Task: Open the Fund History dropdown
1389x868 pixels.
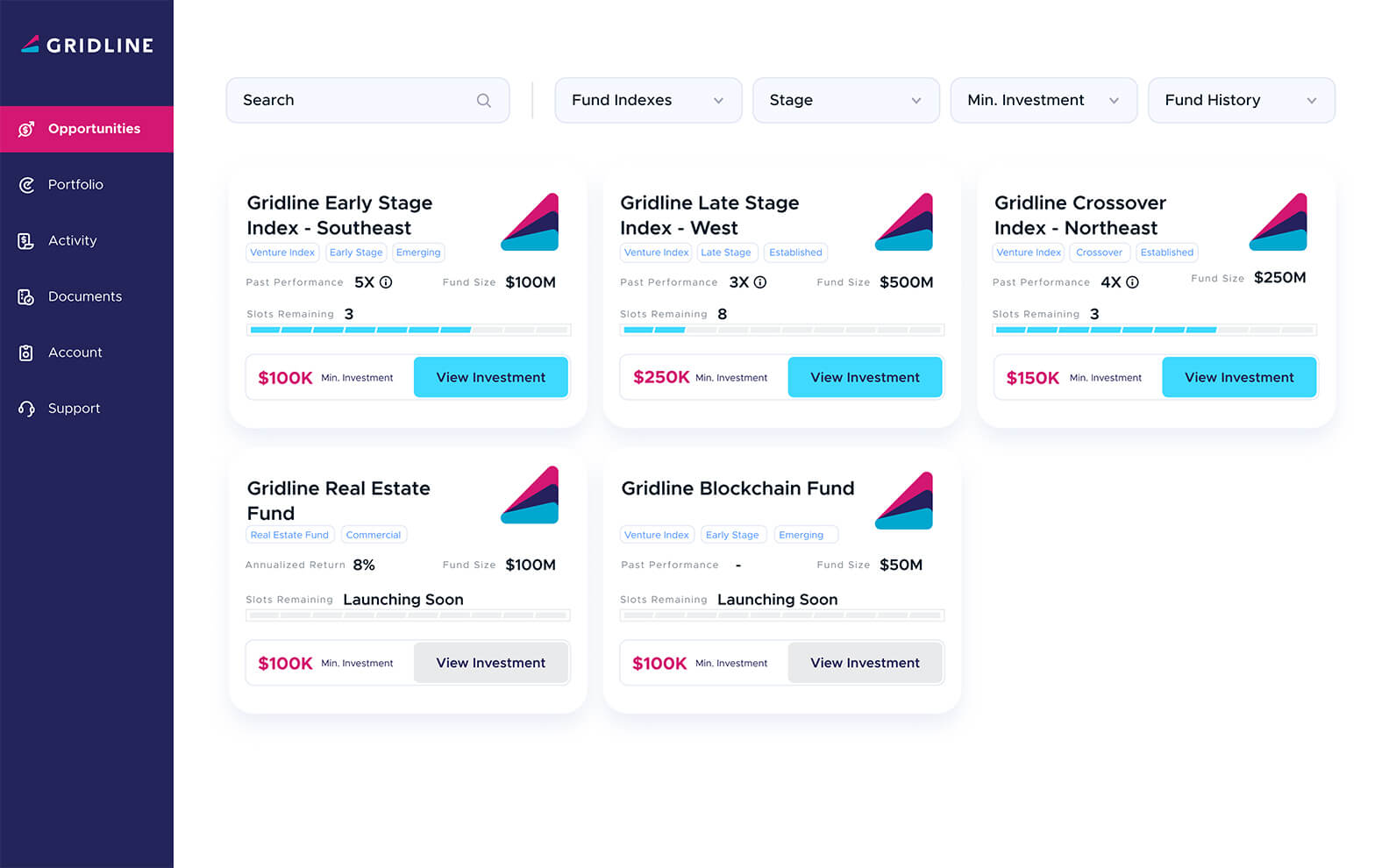Action: (1241, 101)
